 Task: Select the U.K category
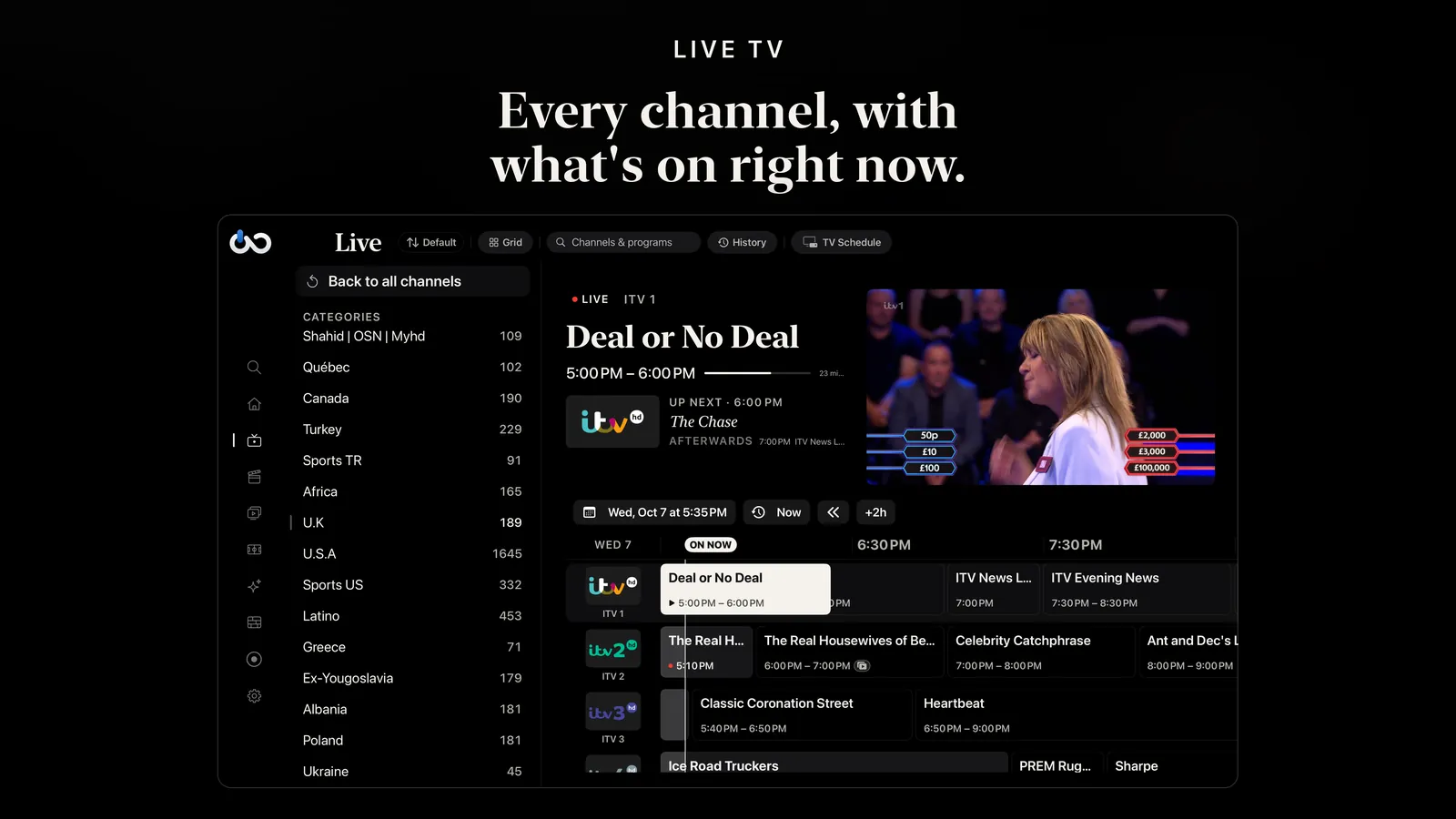(412, 522)
